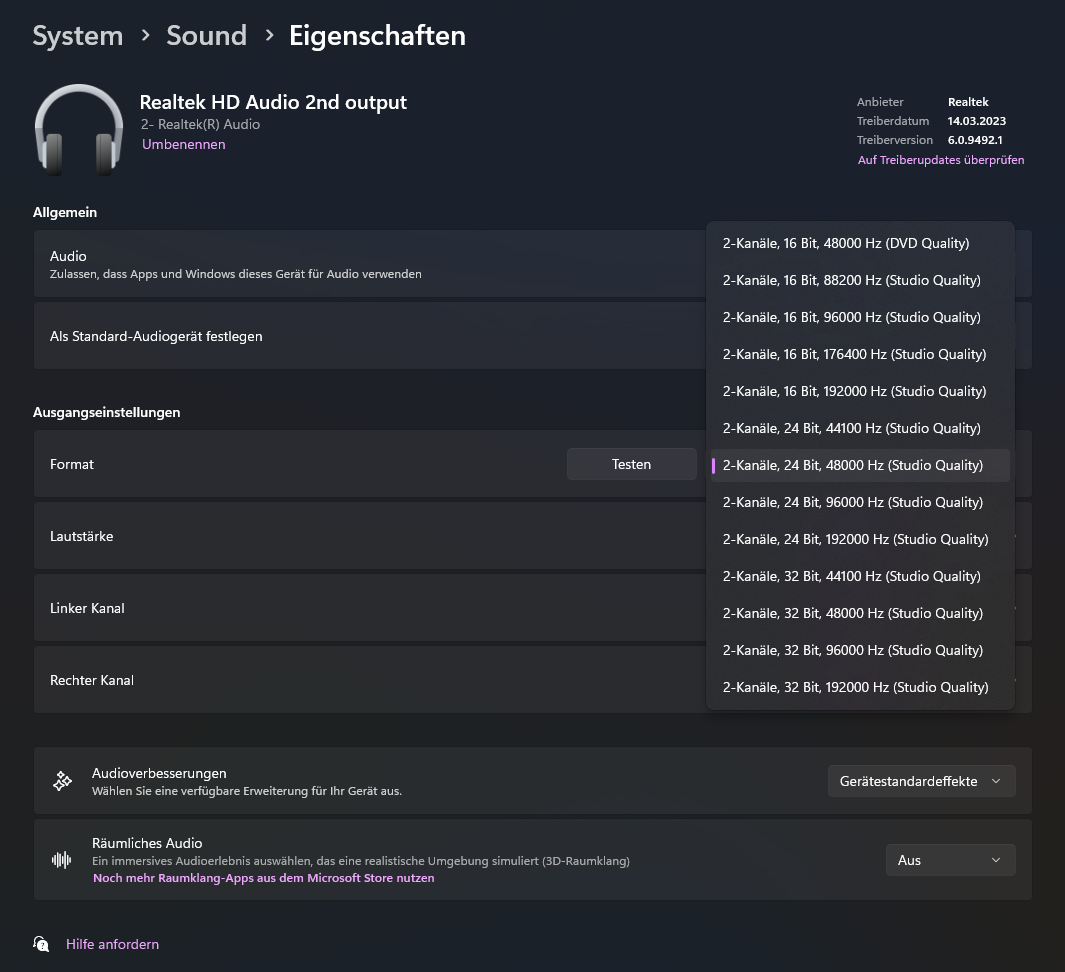
Task: Open the Räumliches Audio Aus dropdown
Action: [x=950, y=860]
